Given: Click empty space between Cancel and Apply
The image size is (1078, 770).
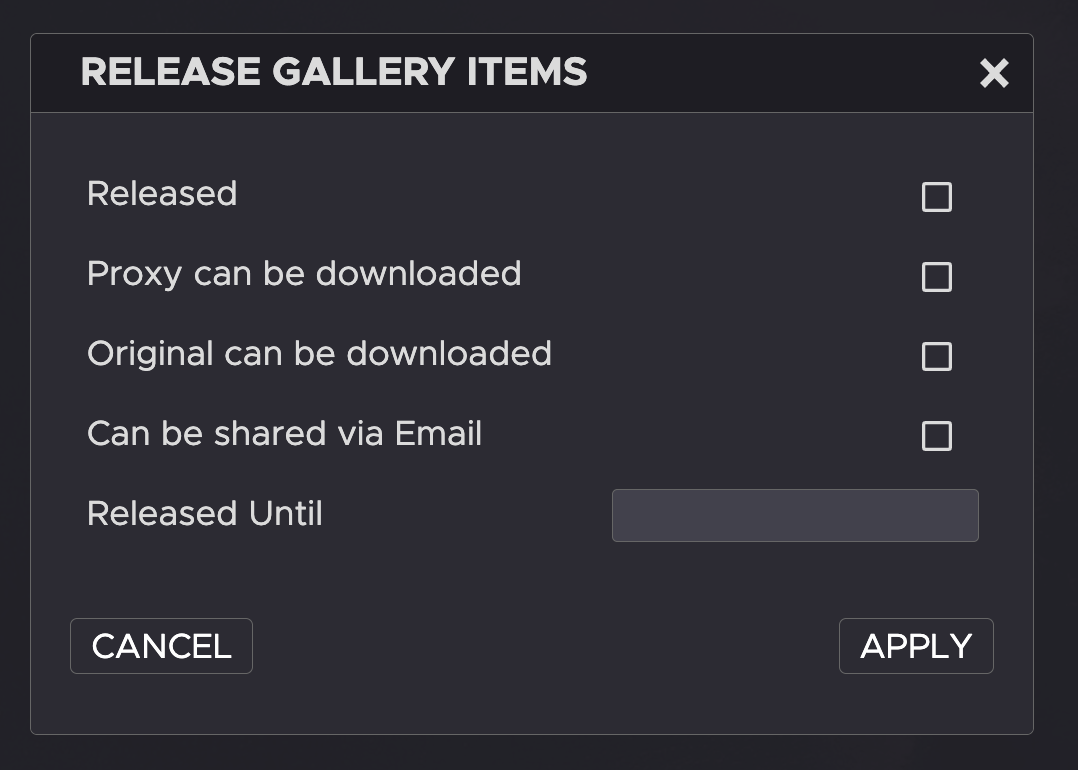Looking at the screenshot, I should [x=545, y=646].
